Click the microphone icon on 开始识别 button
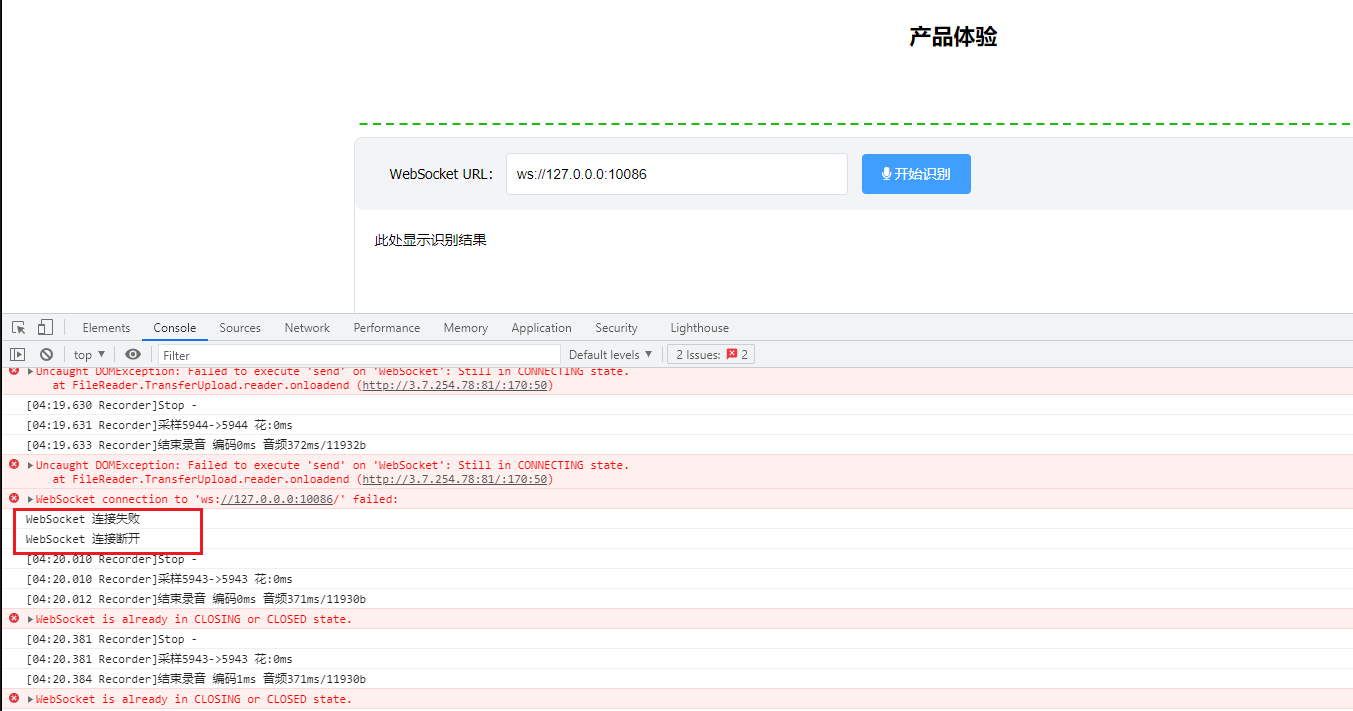 [888, 173]
